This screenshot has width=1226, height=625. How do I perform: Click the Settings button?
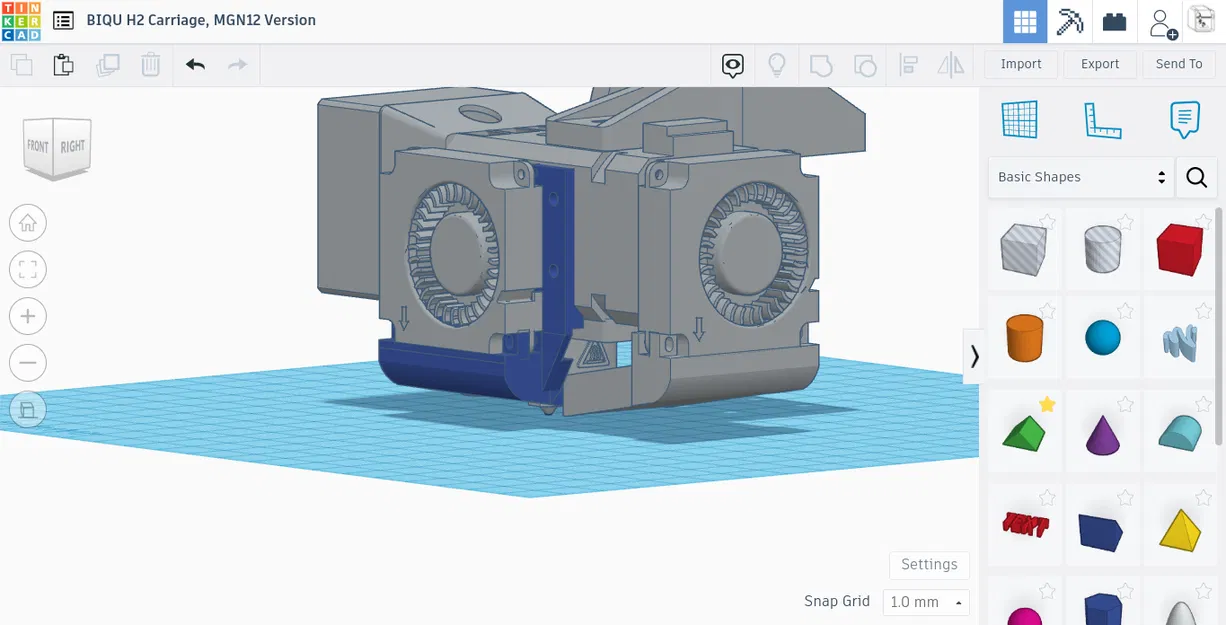tap(929, 564)
